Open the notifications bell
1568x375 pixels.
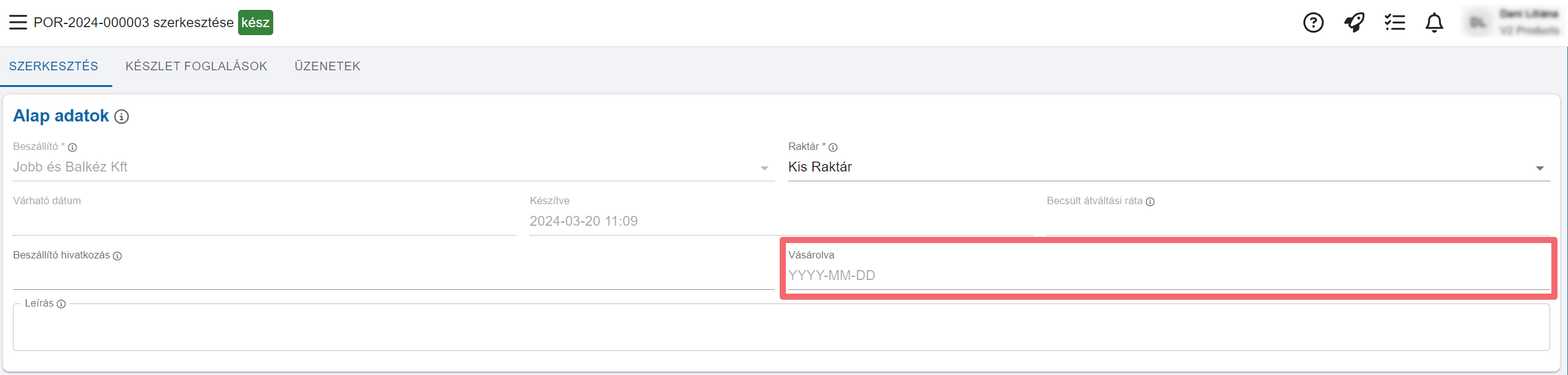pos(1434,23)
